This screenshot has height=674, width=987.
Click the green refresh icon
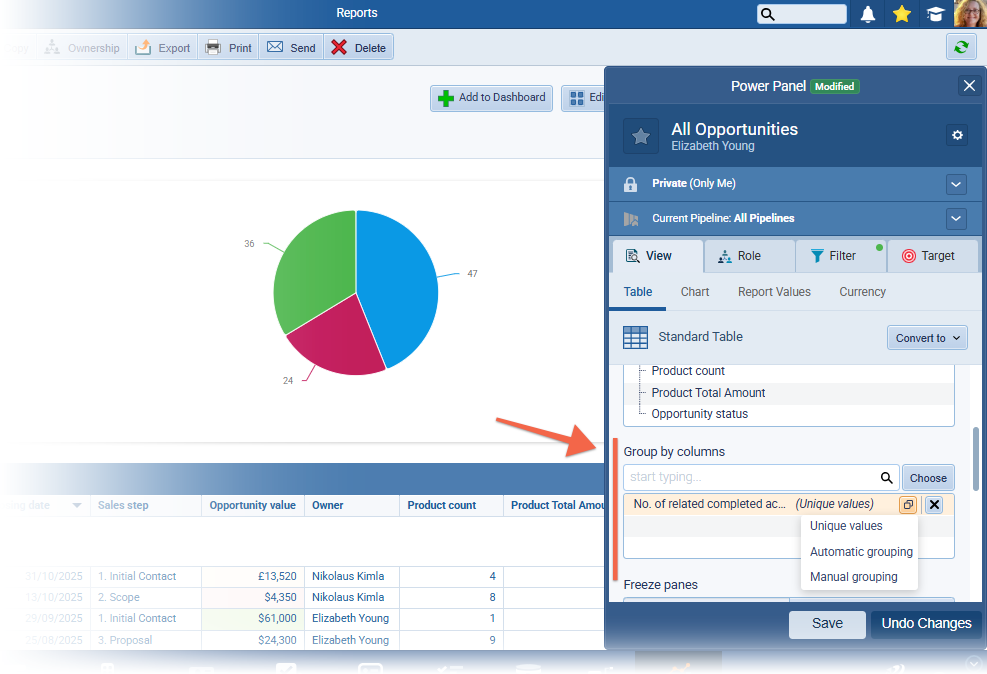point(961,47)
